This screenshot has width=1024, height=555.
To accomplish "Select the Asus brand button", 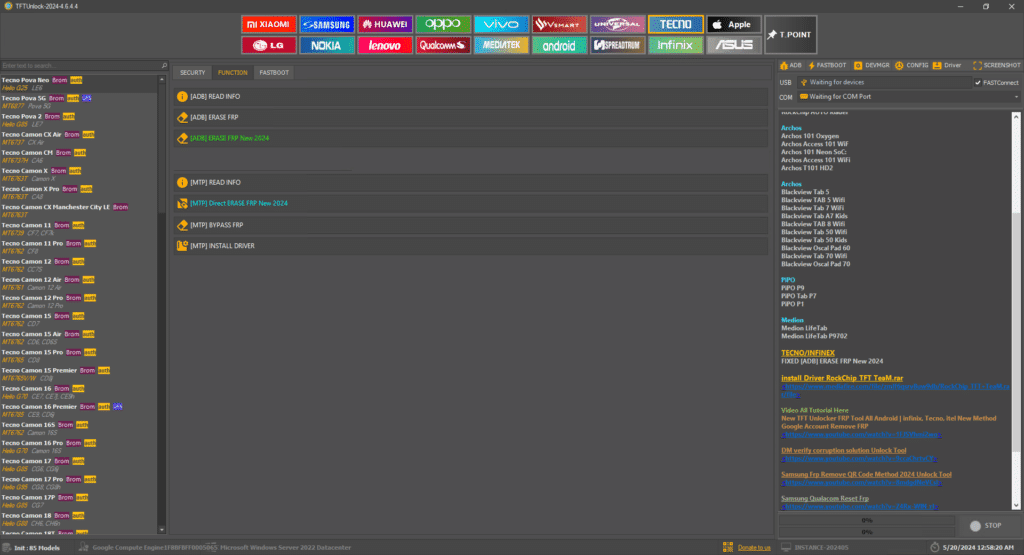I will coord(733,45).
